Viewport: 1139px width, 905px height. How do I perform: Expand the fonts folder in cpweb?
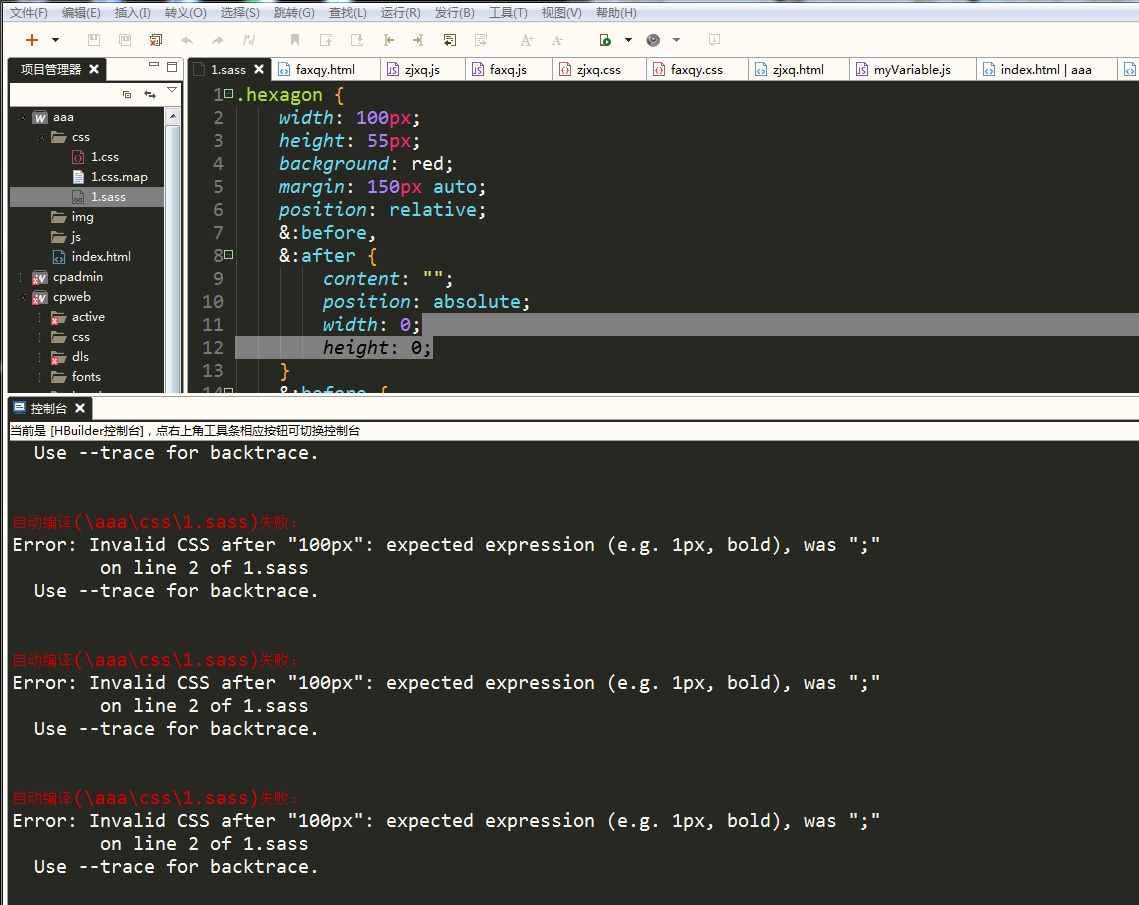tap(39, 377)
